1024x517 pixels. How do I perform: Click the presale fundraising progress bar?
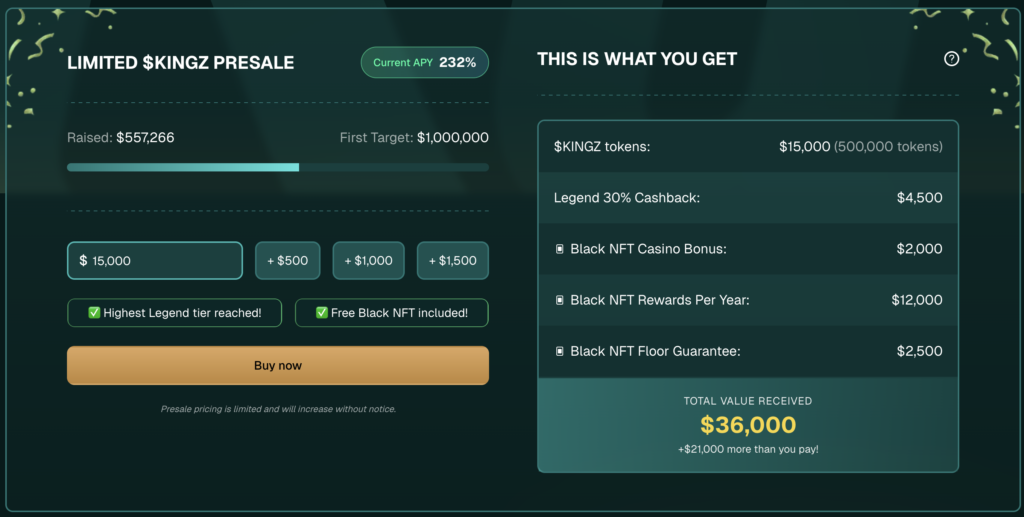tap(278, 167)
